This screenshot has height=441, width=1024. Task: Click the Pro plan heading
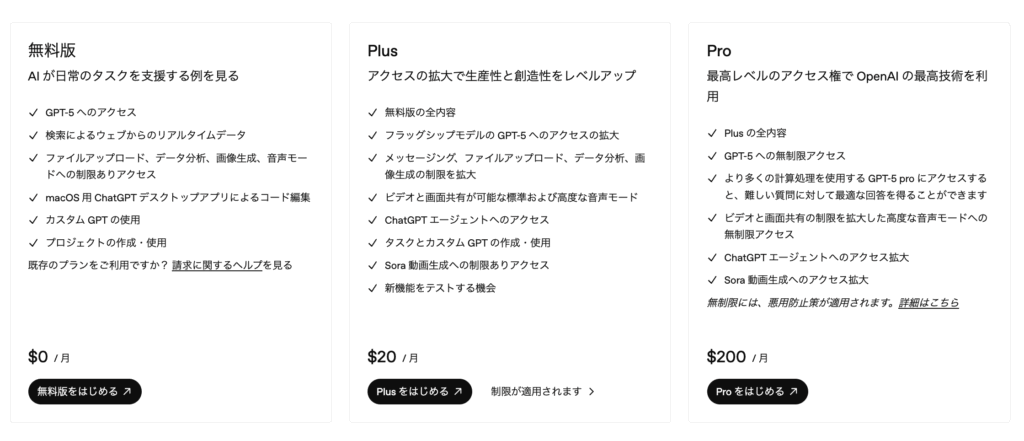(719, 50)
